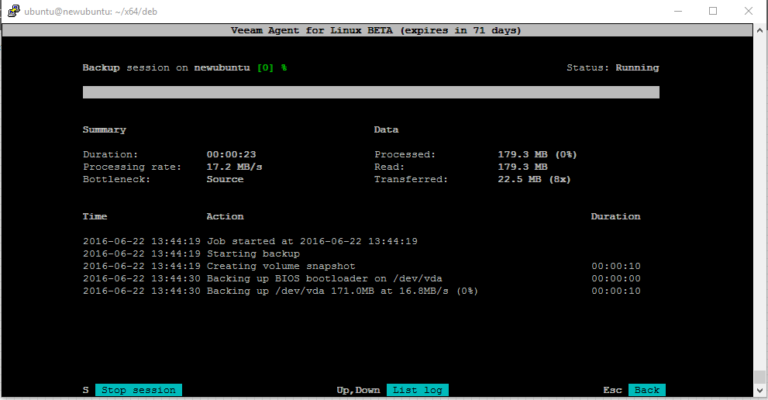The image size is (768, 400).
Task: Click the Processed value 179.3 MB (0%)
Action: pos(537,154)
